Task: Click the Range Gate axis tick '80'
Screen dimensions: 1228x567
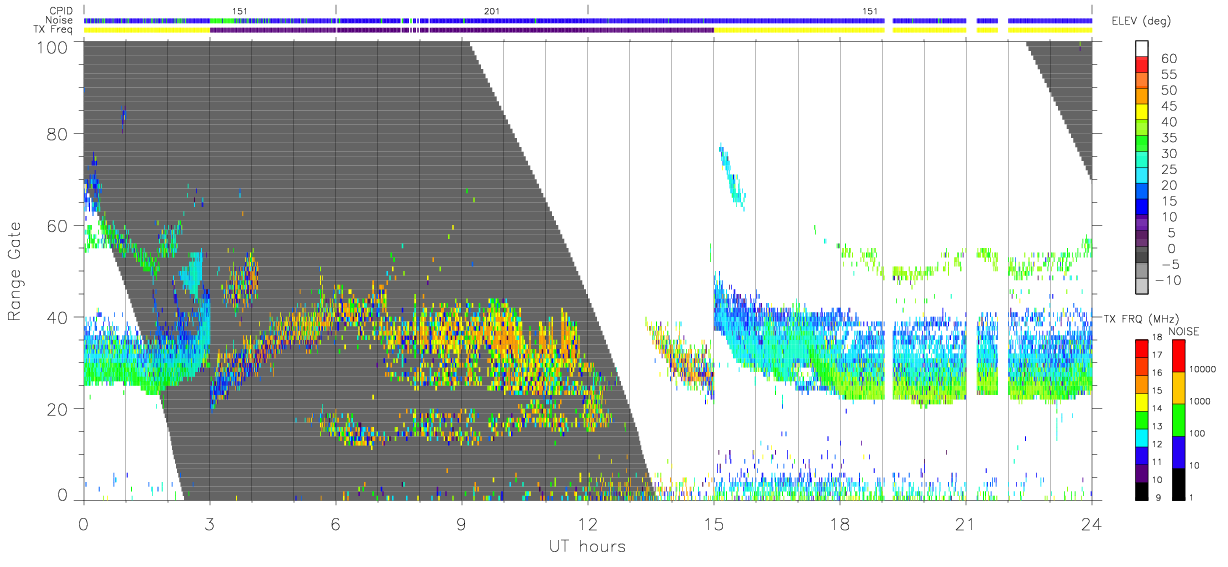Action: point(59,134)
